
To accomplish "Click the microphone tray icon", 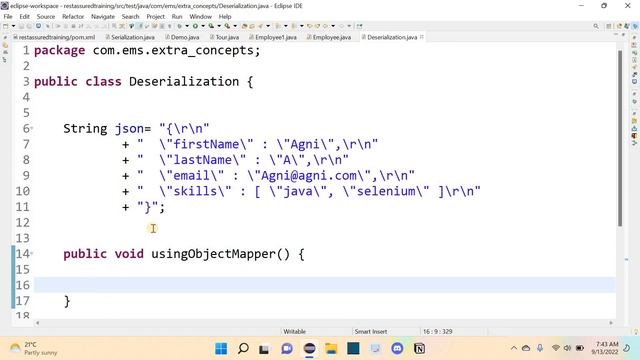I will 540,348.
